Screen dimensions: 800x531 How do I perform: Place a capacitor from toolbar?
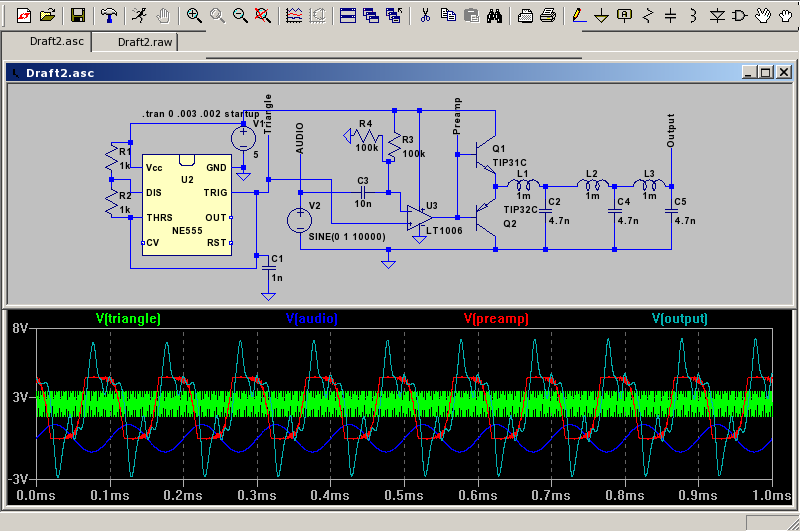pyautogui.click(x=670, y=16)
